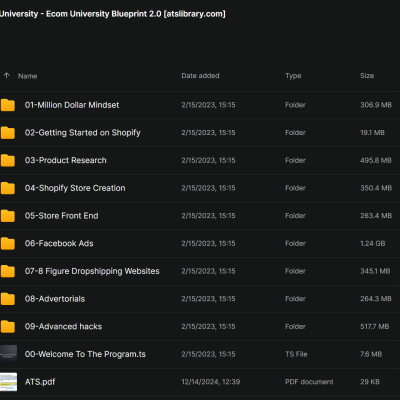Open the 08-Advertorials folder name
Viewport: 400px width, 400px height.
click(x=55, y=299)
